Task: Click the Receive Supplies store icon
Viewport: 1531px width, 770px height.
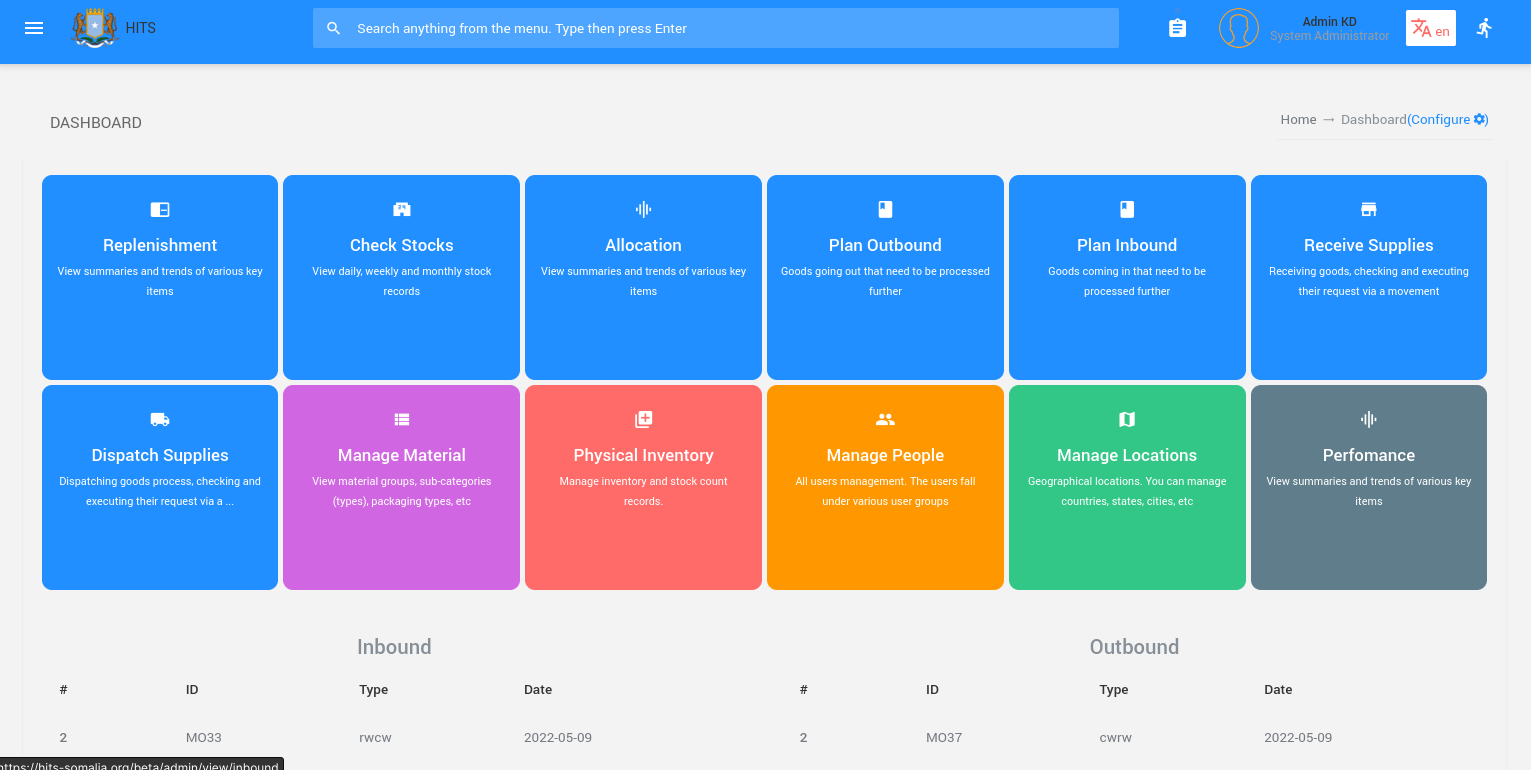Action: 1368,209
